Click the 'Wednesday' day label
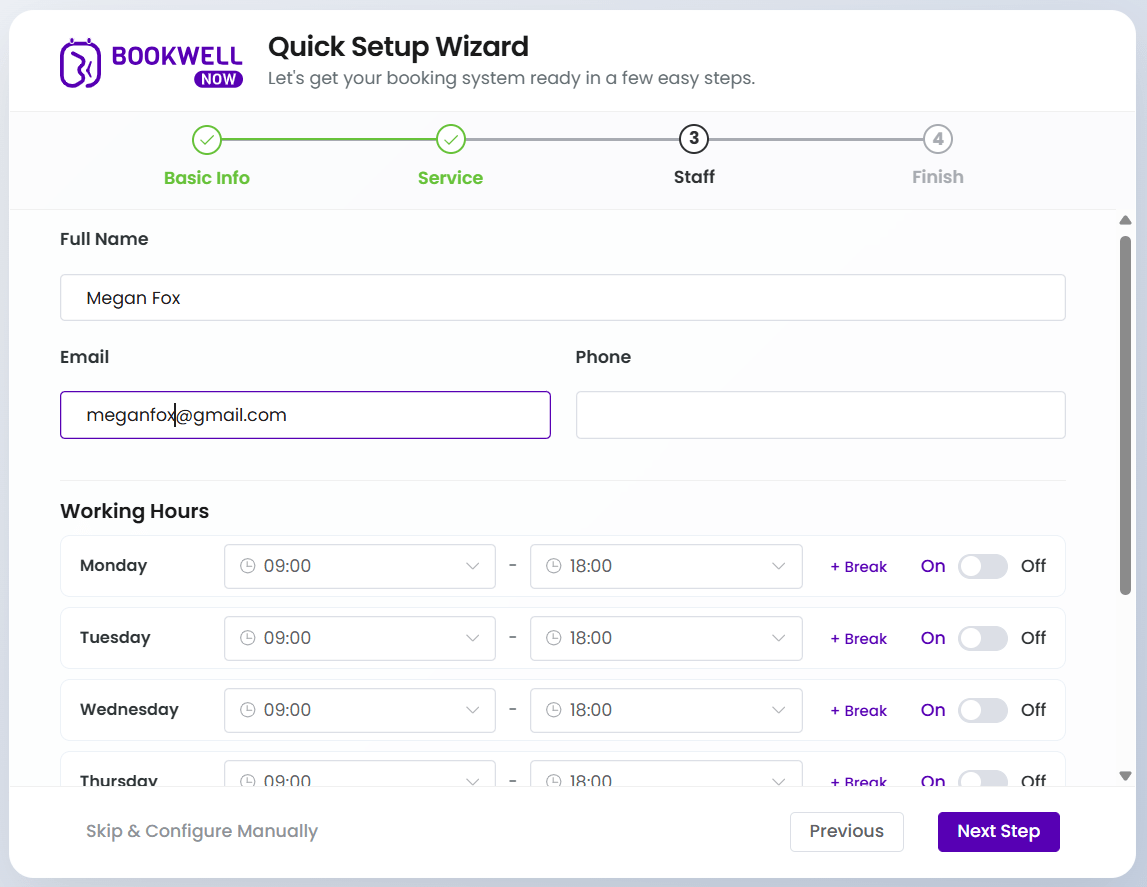 (x=129, y=709)
